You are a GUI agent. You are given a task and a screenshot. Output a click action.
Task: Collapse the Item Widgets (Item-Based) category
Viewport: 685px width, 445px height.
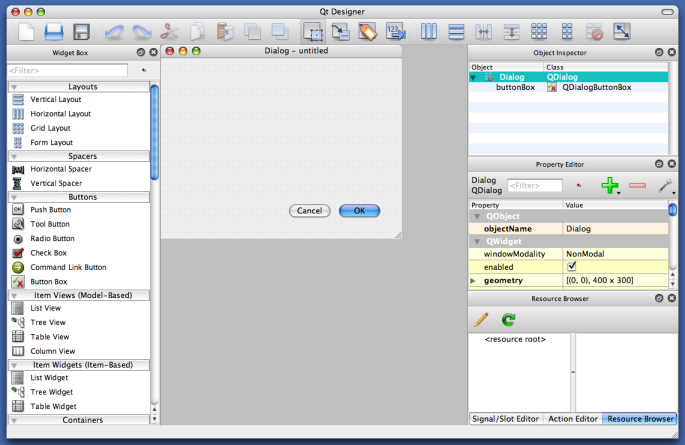14,366
